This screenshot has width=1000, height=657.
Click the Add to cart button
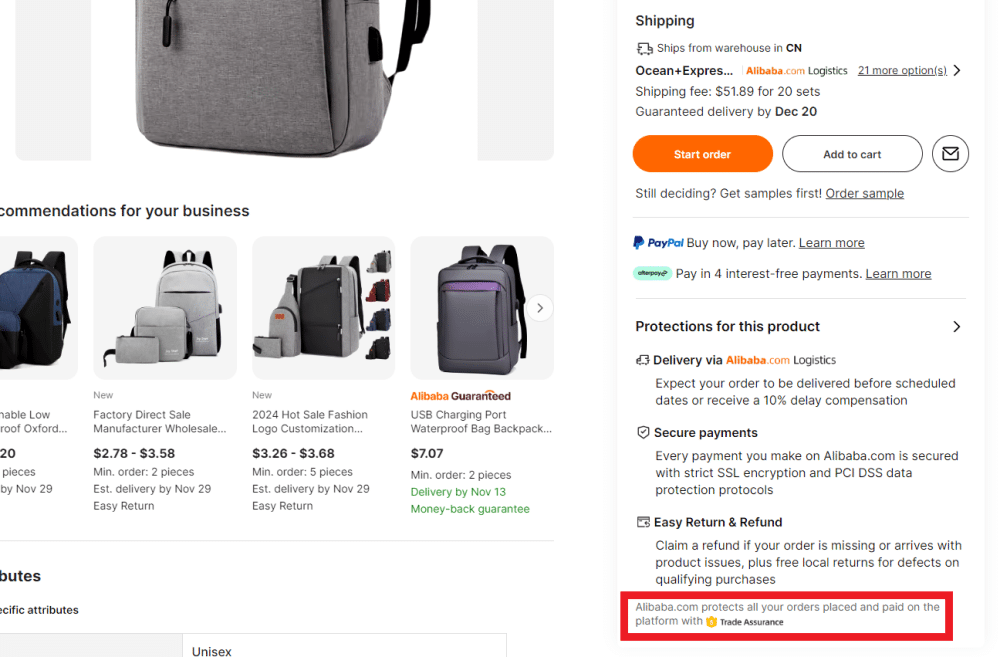tap(851, 153)
